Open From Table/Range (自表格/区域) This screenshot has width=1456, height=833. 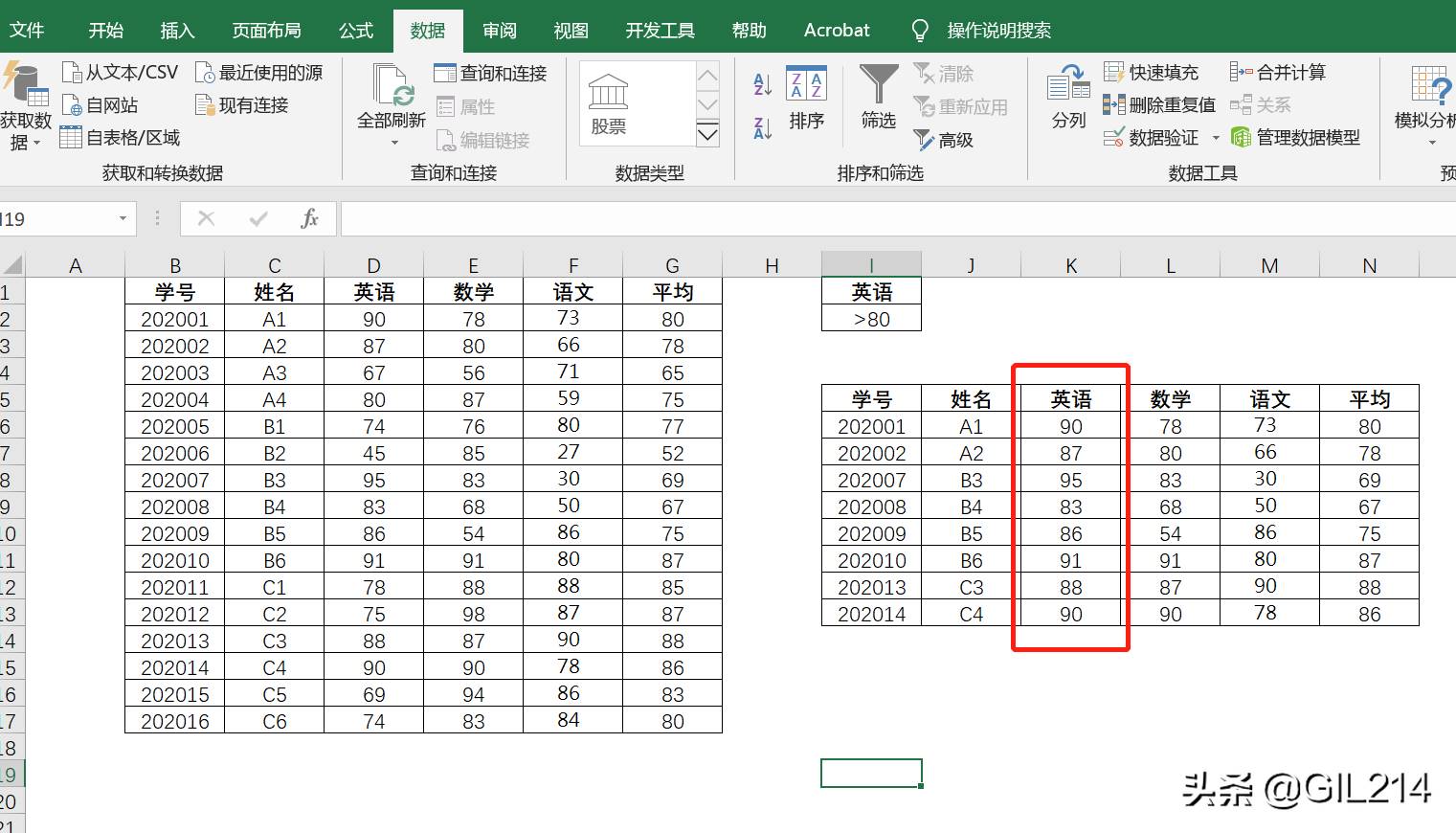point(121,137)
